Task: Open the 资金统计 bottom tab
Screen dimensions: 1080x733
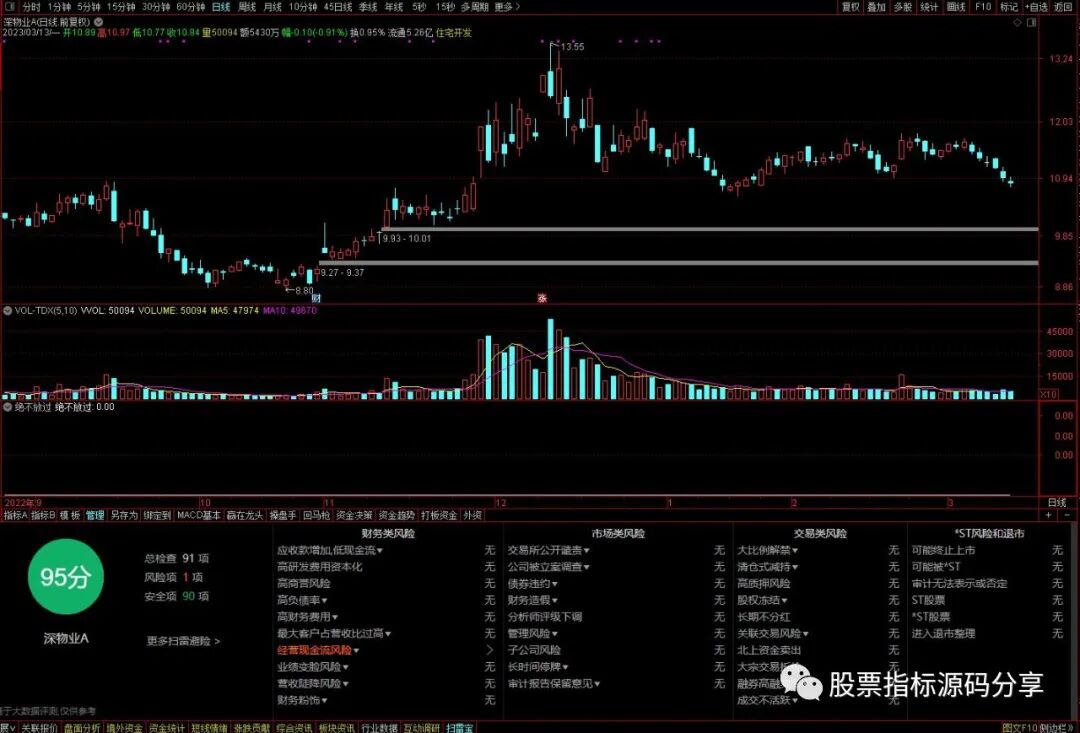Action: 167,727
